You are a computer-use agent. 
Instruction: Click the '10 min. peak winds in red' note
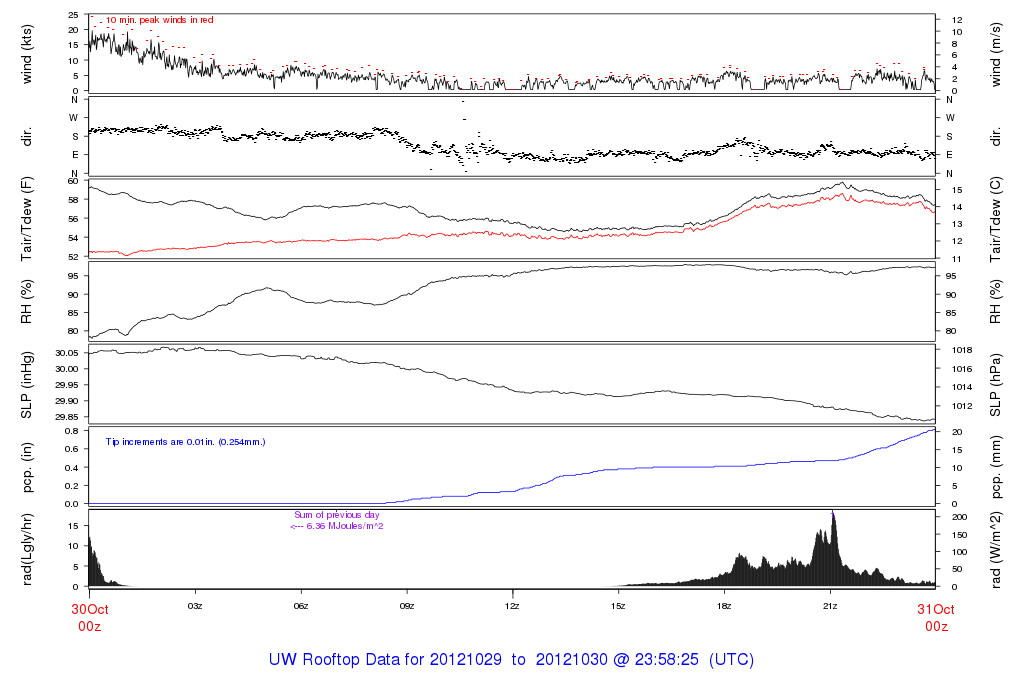click(160, 20)
